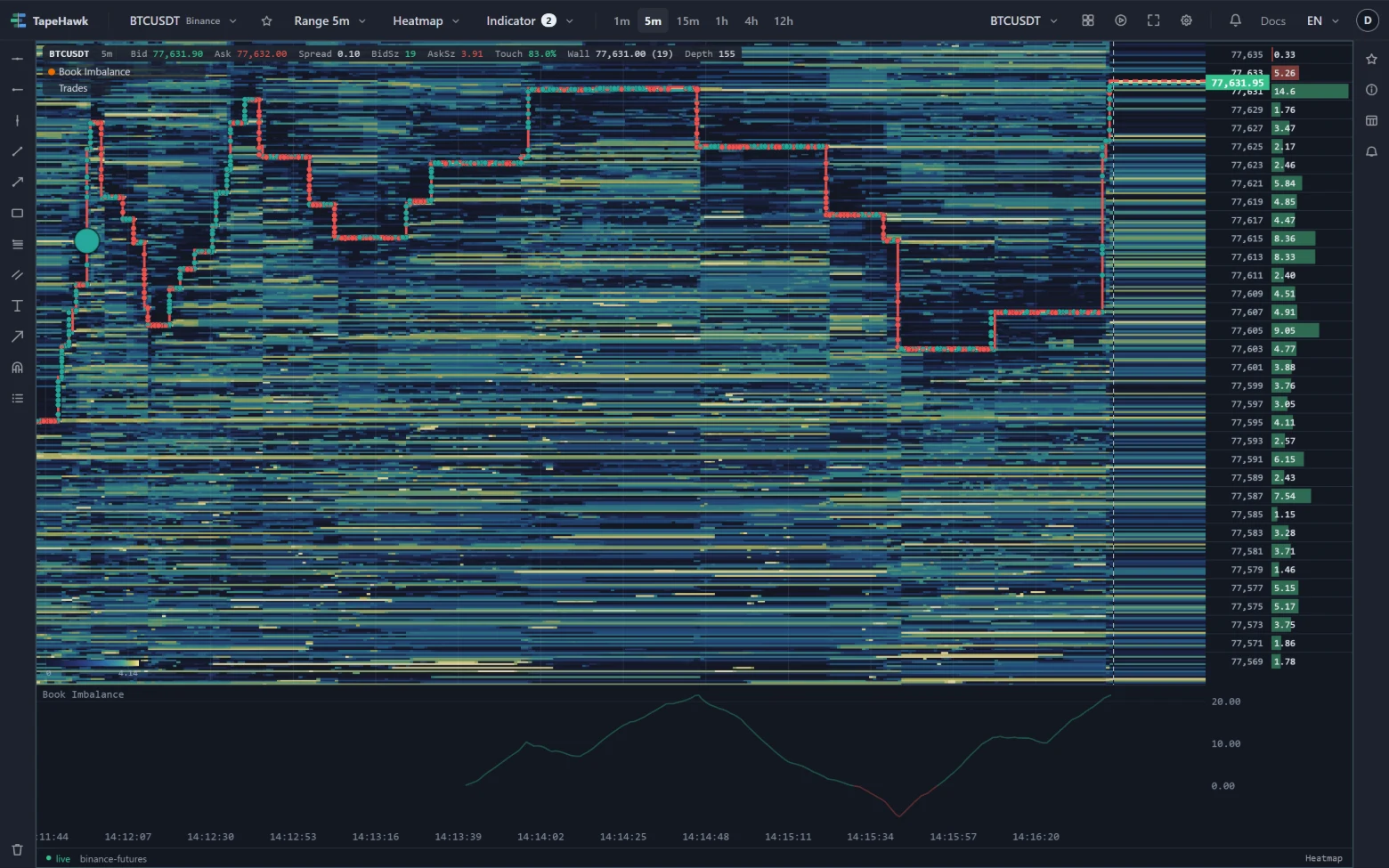Image resolution: width=1389 pixels, height=868 pixels.
Task: Delete all drawings with trash icon
Action: pos(17,849)
